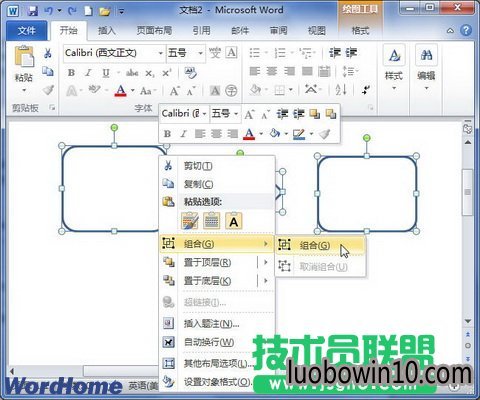
Task: Open the 编辑 editing button
Action: pyautogui.click(x=426, y=68)
